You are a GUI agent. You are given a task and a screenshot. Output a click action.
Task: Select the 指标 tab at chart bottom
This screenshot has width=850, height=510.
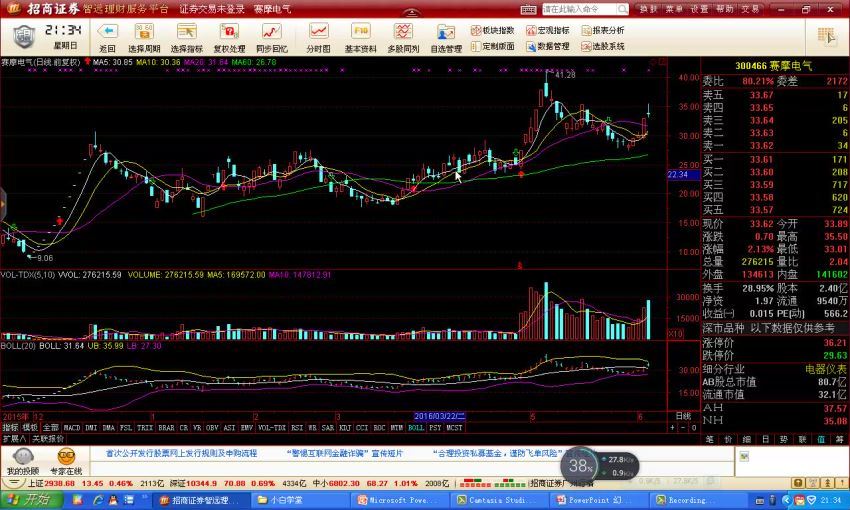[10, 428]
